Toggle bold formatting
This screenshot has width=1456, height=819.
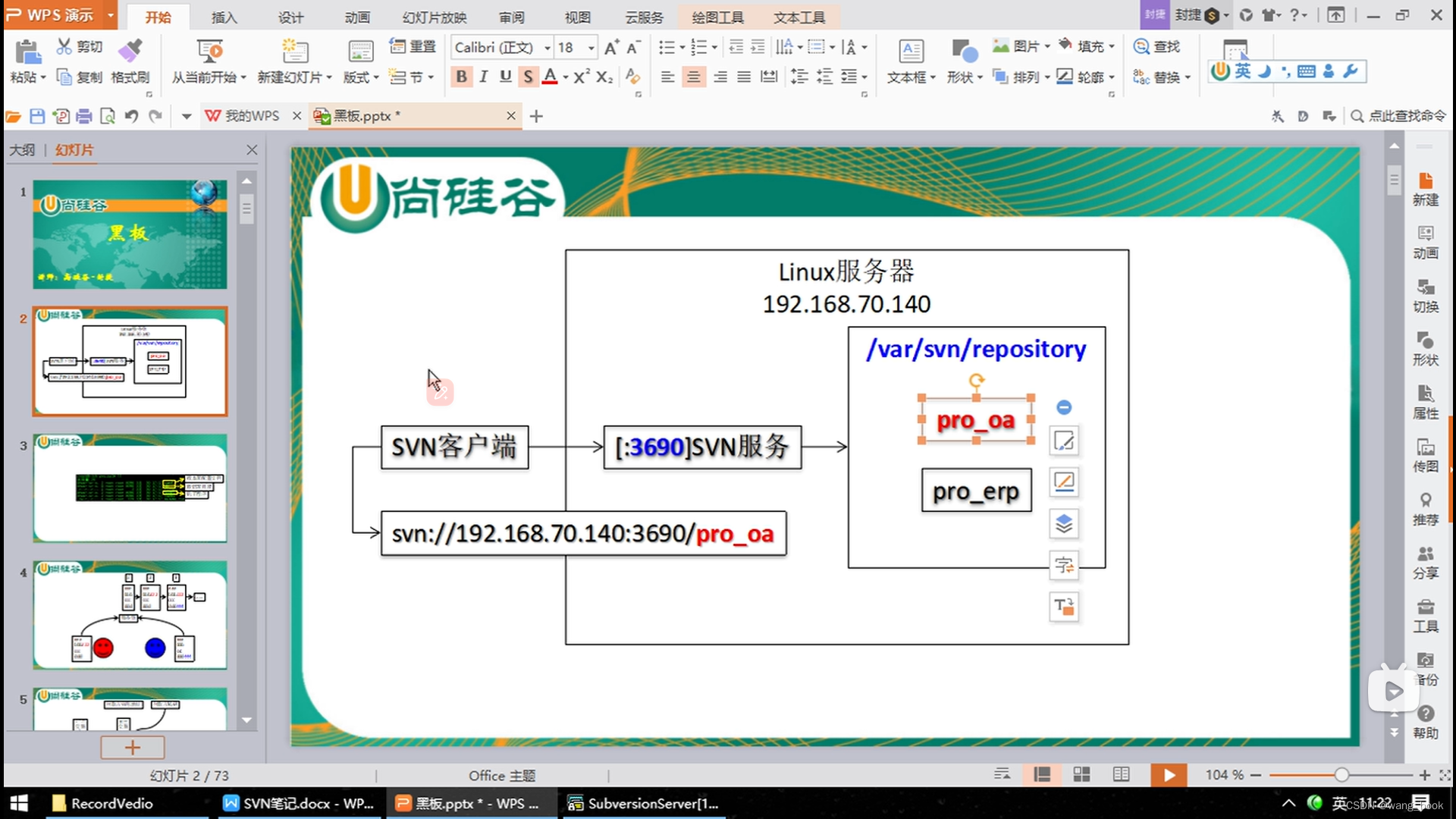[461, 77]
